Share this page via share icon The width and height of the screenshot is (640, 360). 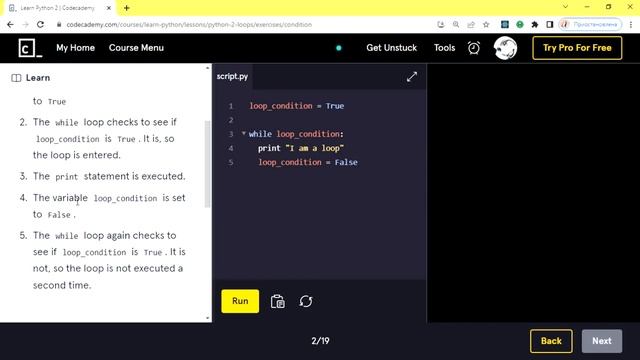[471, 24]
